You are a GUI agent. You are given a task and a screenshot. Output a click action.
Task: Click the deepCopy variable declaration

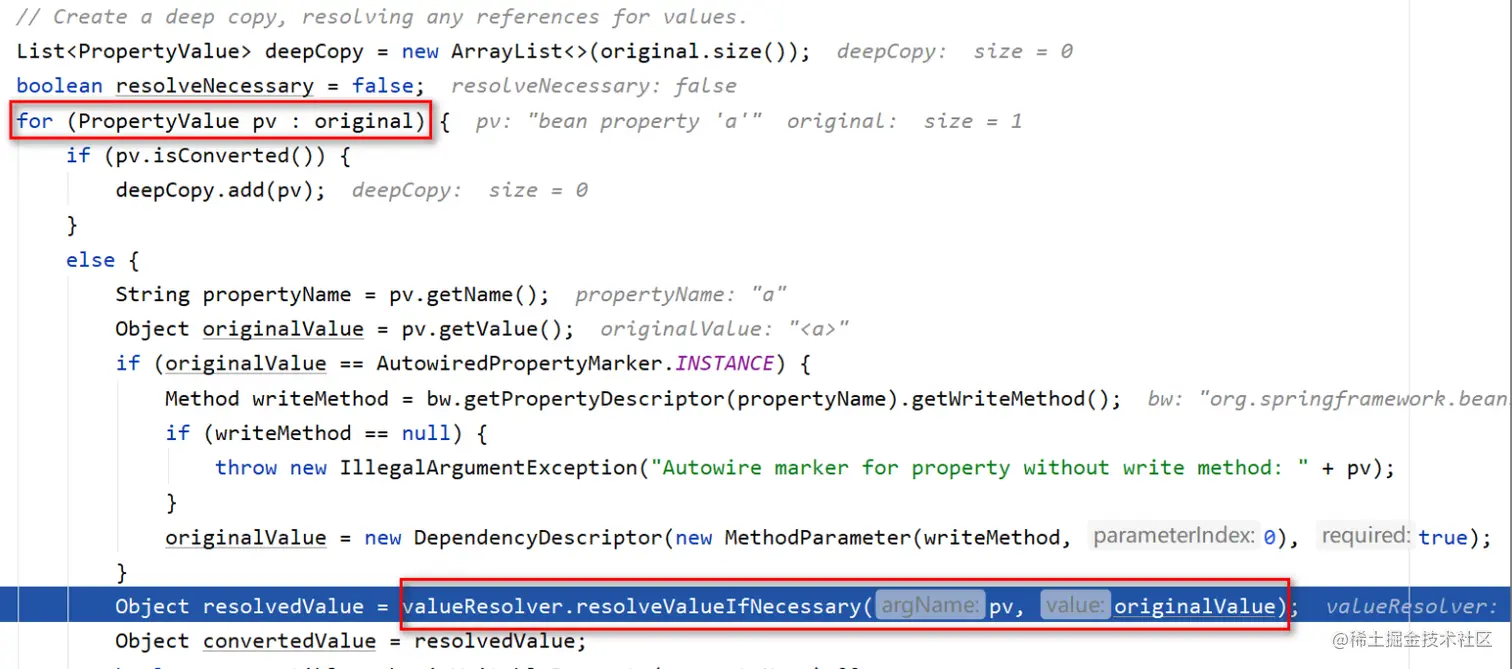coord(329,51)
